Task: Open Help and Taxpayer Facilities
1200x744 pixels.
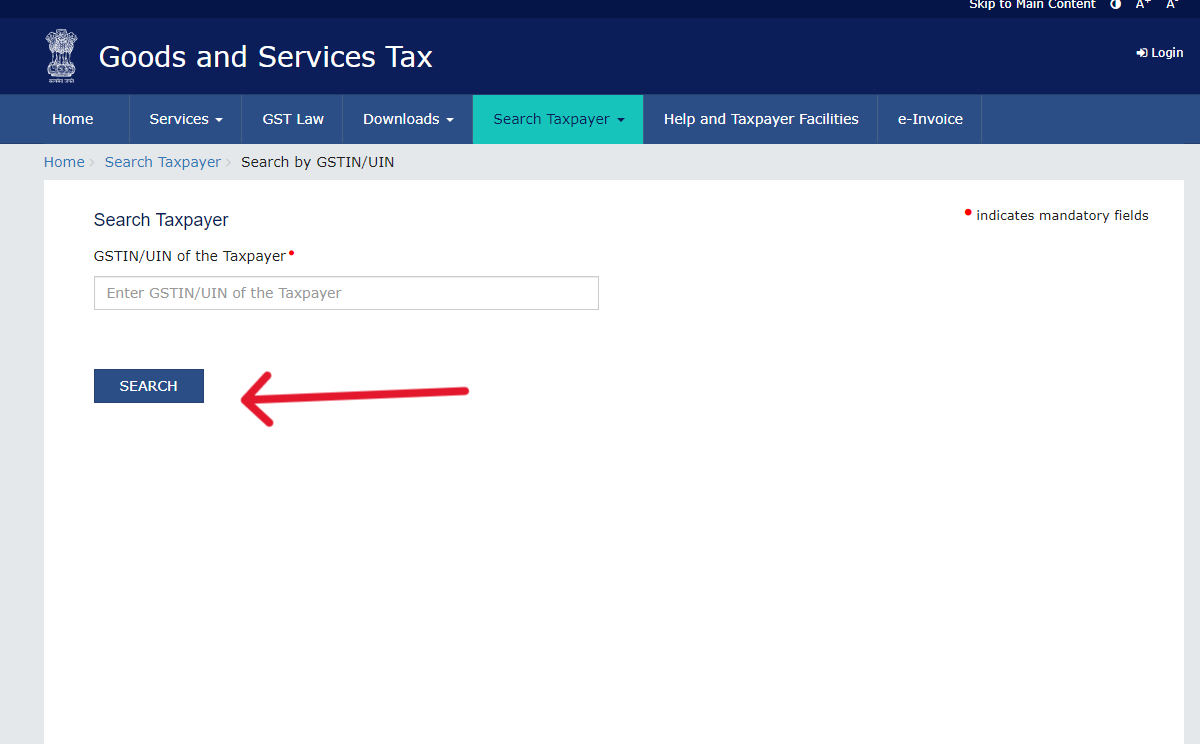Action: click(760, 119)
